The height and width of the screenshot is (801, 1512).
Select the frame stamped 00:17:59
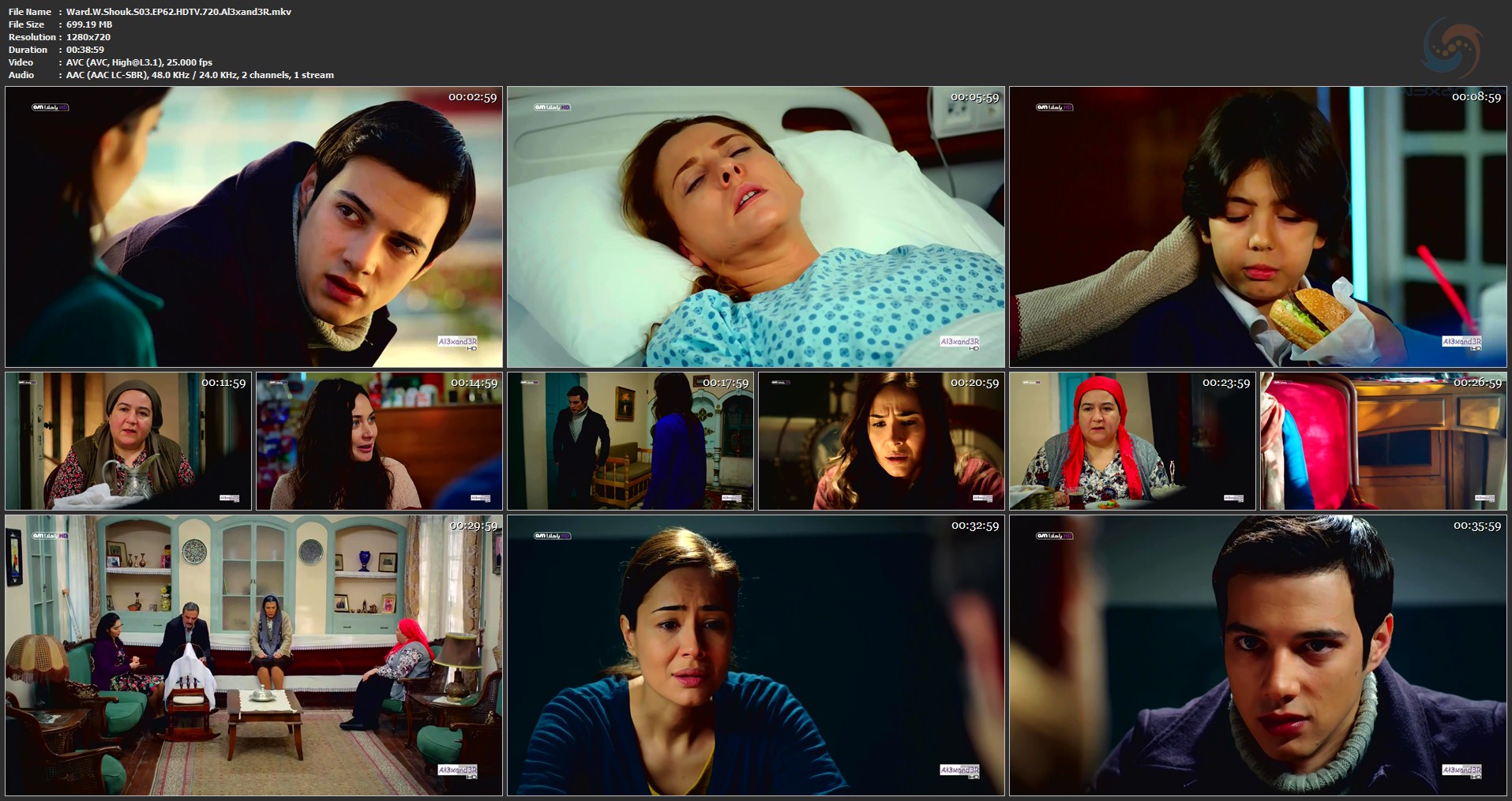(630, 441)
